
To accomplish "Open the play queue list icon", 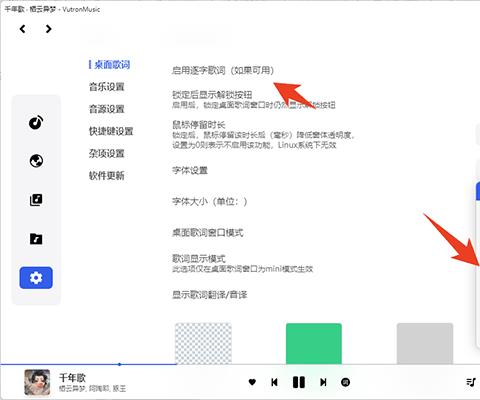I will coord(471,382).
